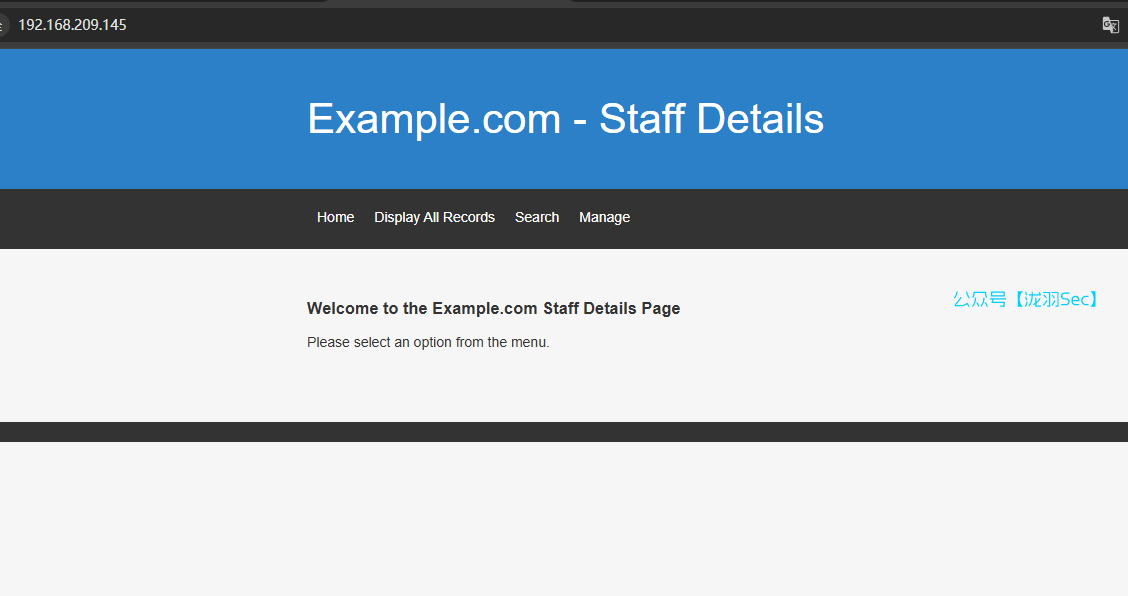Click empty address bar space right of the URL
Image resolution: width=1128 pixels, height=596 pixels.
[600, 25]
